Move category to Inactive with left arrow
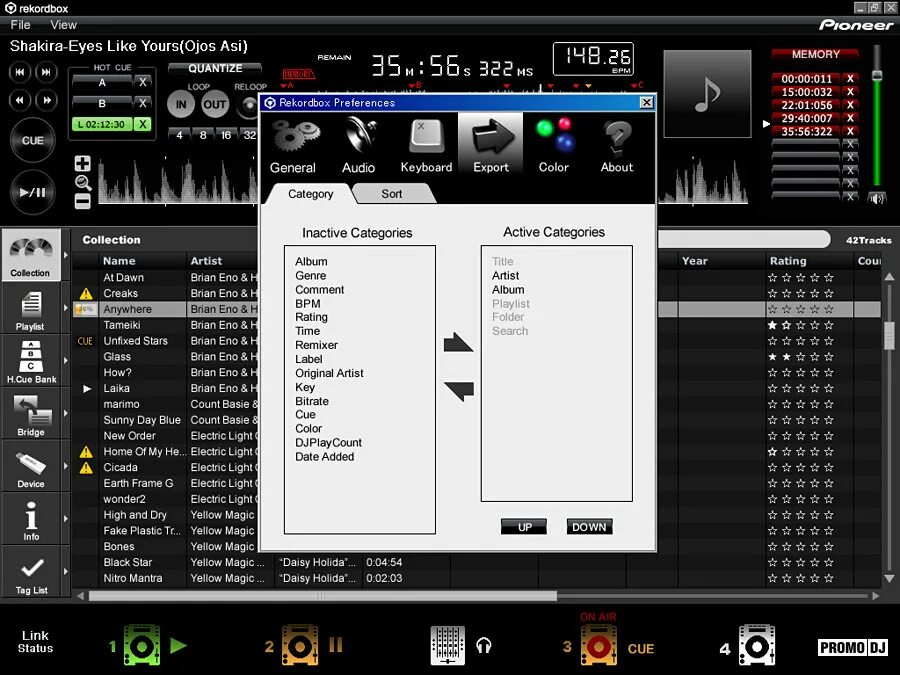 pos(458,390)
